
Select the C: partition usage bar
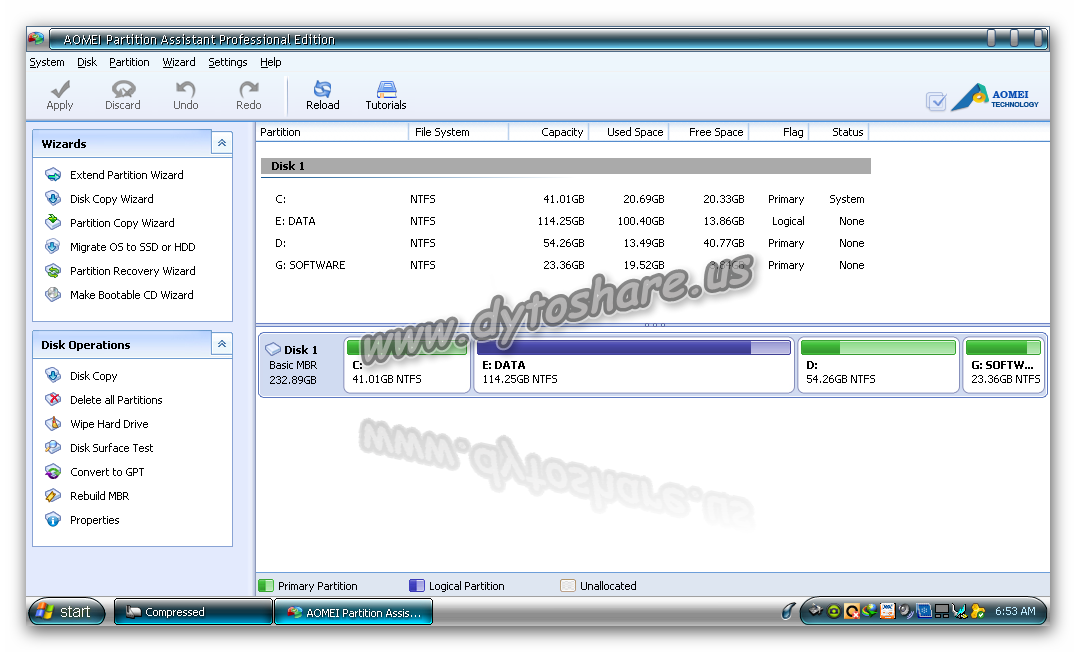pos(407,348)
